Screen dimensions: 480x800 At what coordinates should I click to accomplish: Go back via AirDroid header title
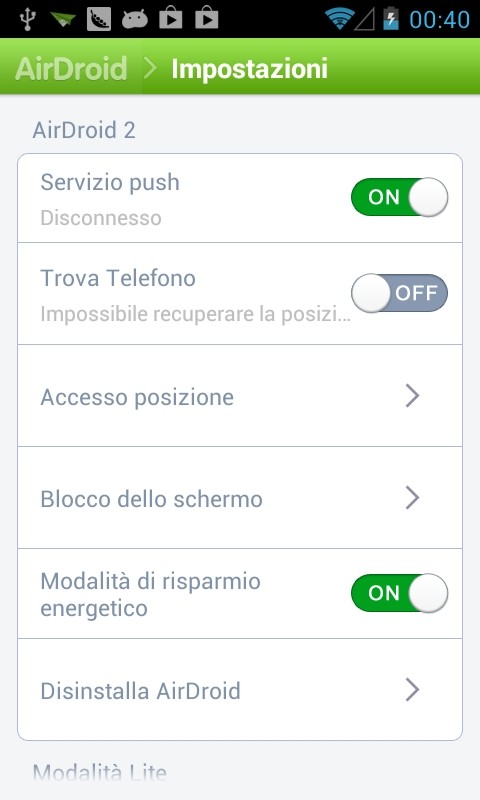71,68
